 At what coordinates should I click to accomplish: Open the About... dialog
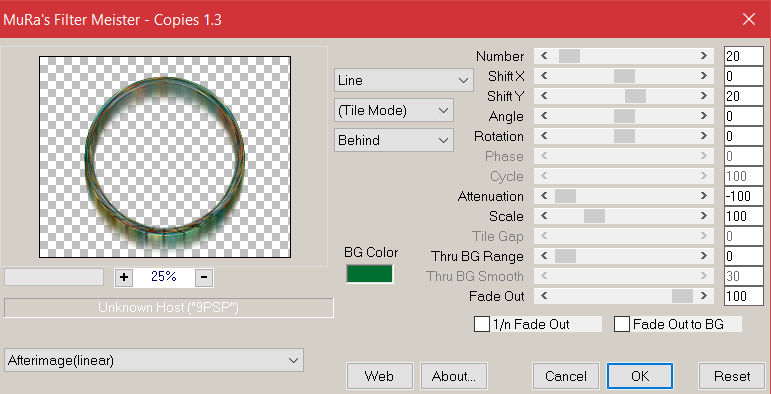[454, 376]
